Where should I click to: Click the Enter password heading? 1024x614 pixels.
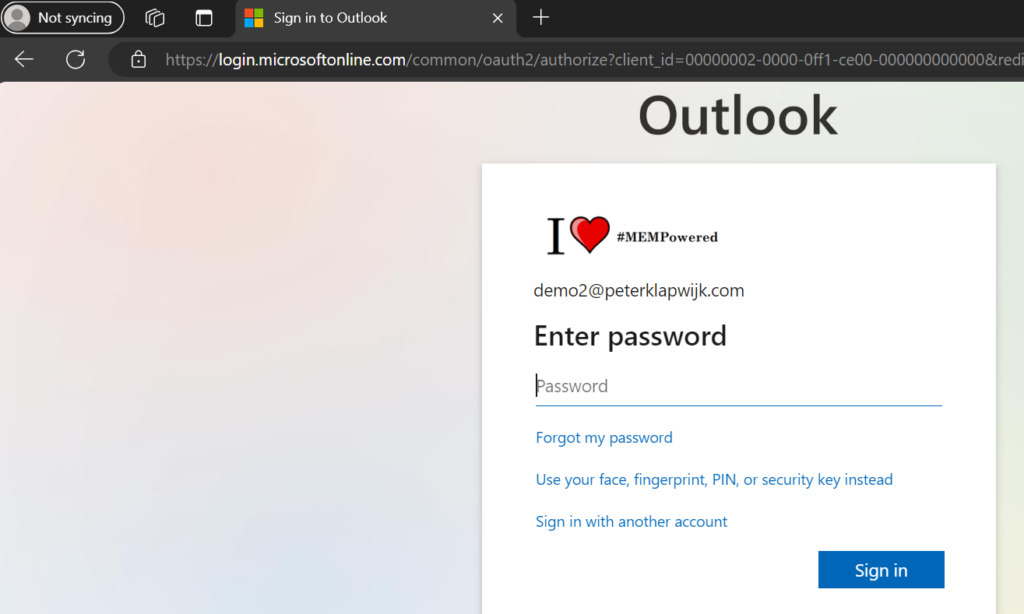630,336
